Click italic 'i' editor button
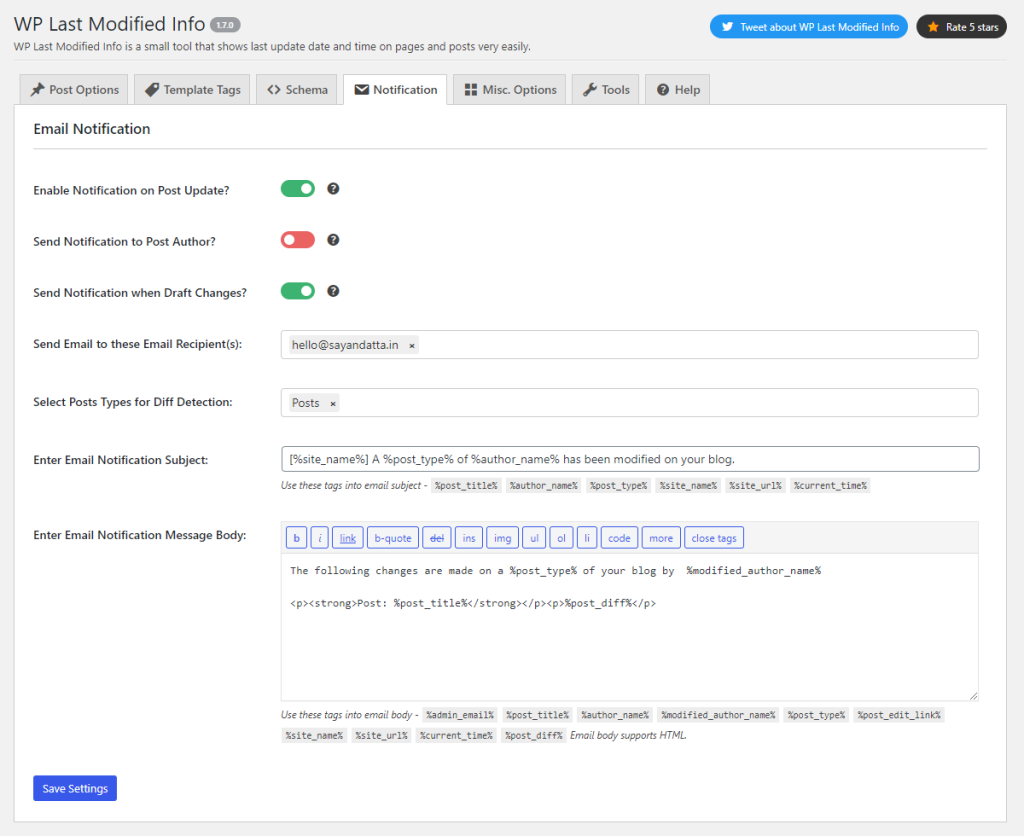The width and height of the screenshot is (1024, 836). pos(319,538)
